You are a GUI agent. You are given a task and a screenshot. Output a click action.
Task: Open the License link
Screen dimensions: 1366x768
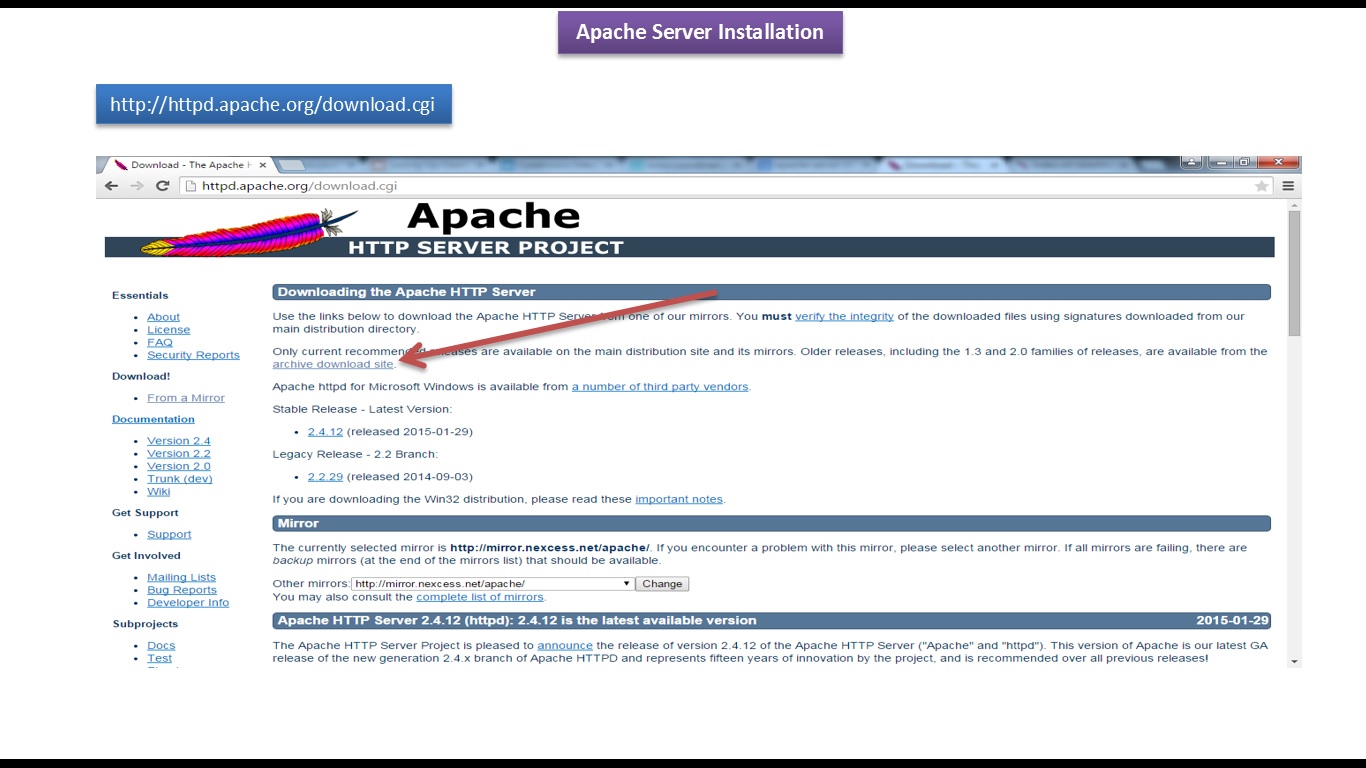point(168,330)
